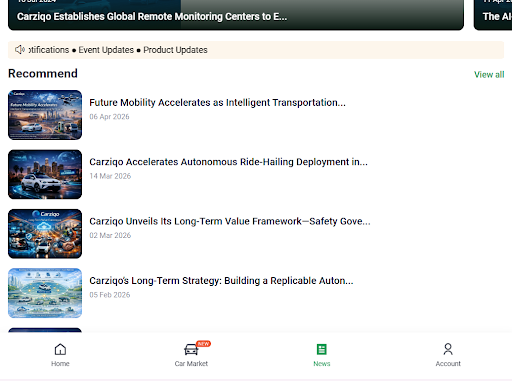Open Autonomous Ride-Hailing article thumbnail
512x381 pixels.
pyautogui.click(x=45, y=174)
